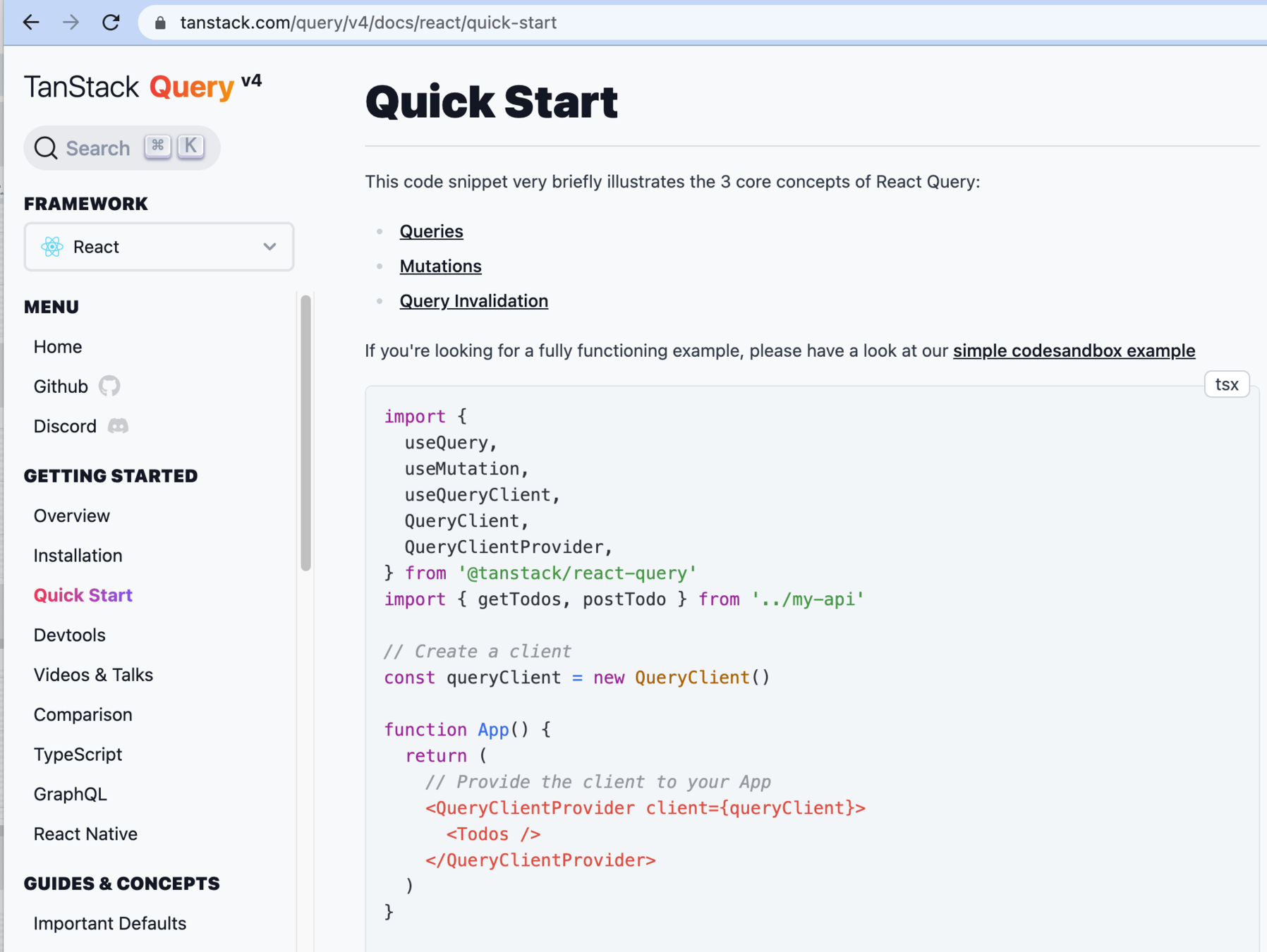Click the framework dropdown chevron
The height and width of the screenshot is (952, 1267).
(x=269, y=247)
